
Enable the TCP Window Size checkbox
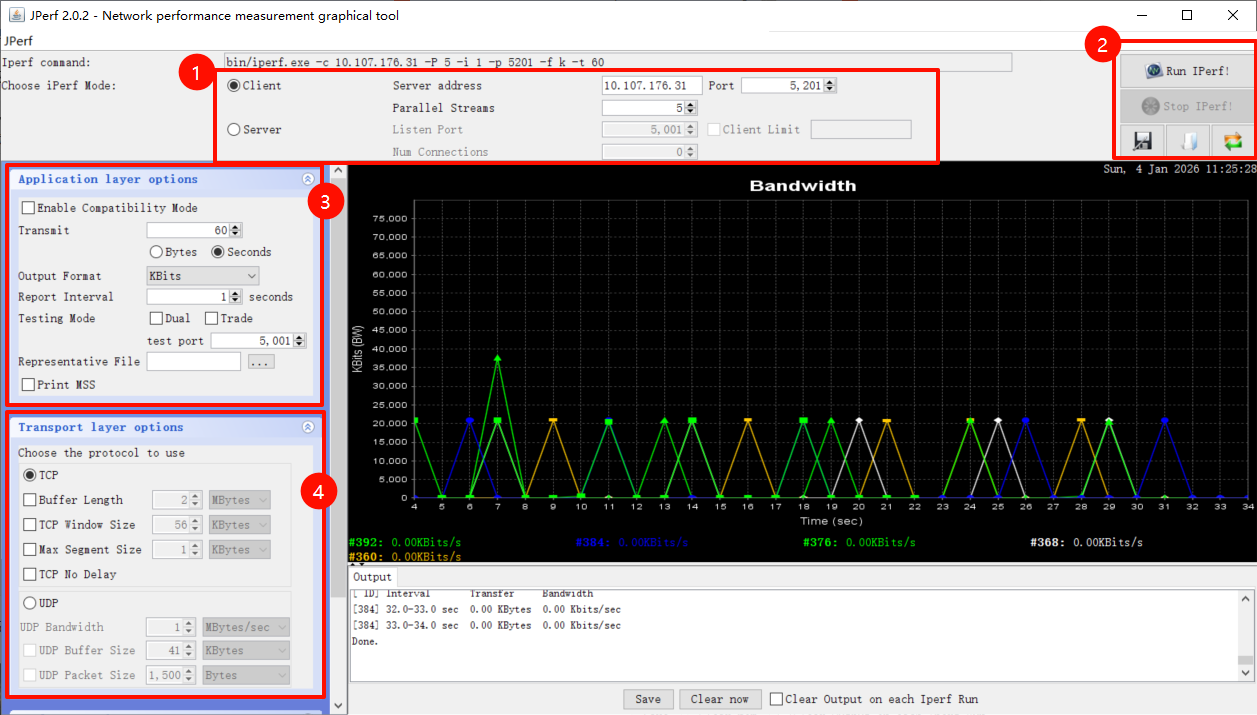click(x=30, y=525)
